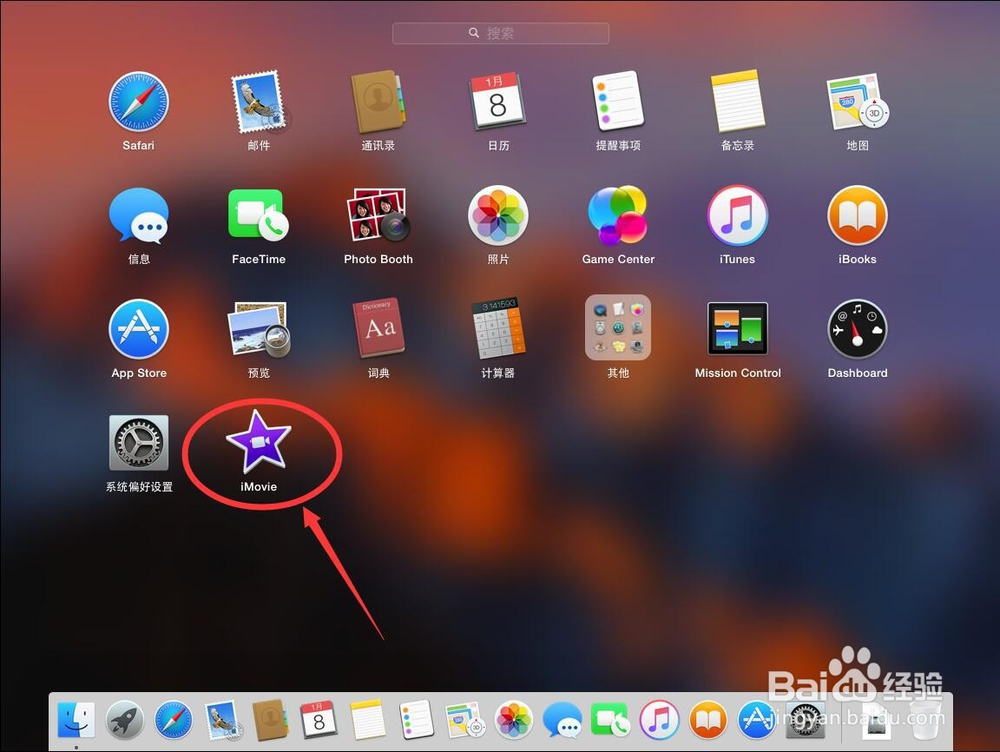
Task: Open 通讯录 contacts app in Launchpad
Action: point(378,102)
